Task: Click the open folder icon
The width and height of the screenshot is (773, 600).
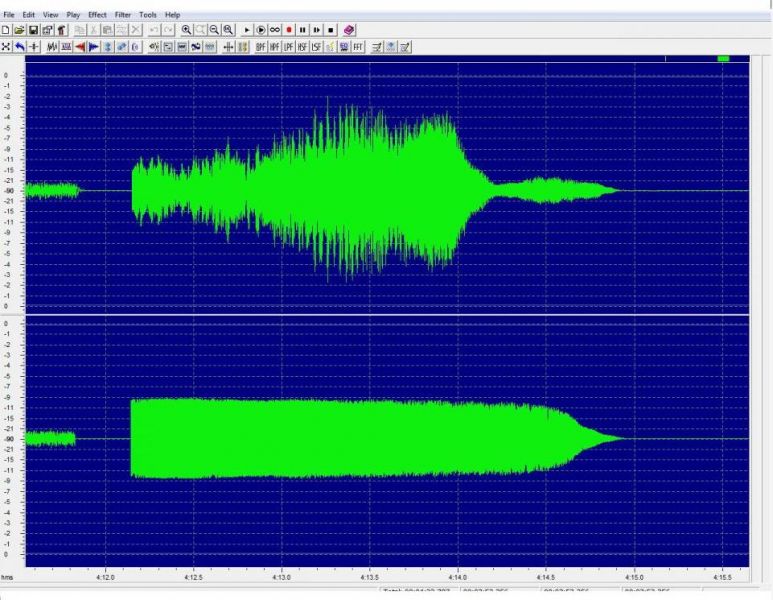Action: [19, 30]
